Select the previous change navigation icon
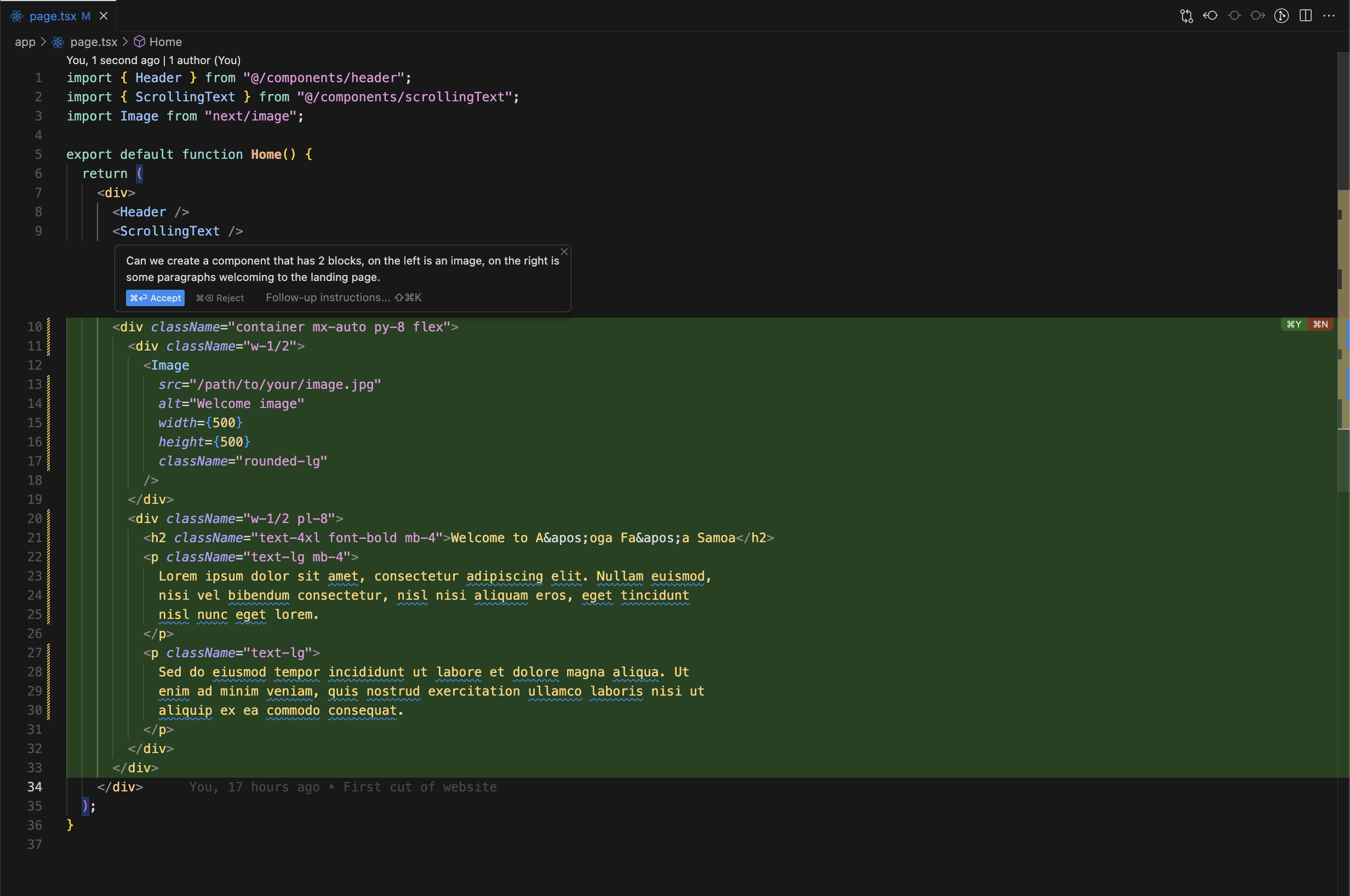Image resolution: width=1350 pixels, height=896 pixels. coord(1210,16)
